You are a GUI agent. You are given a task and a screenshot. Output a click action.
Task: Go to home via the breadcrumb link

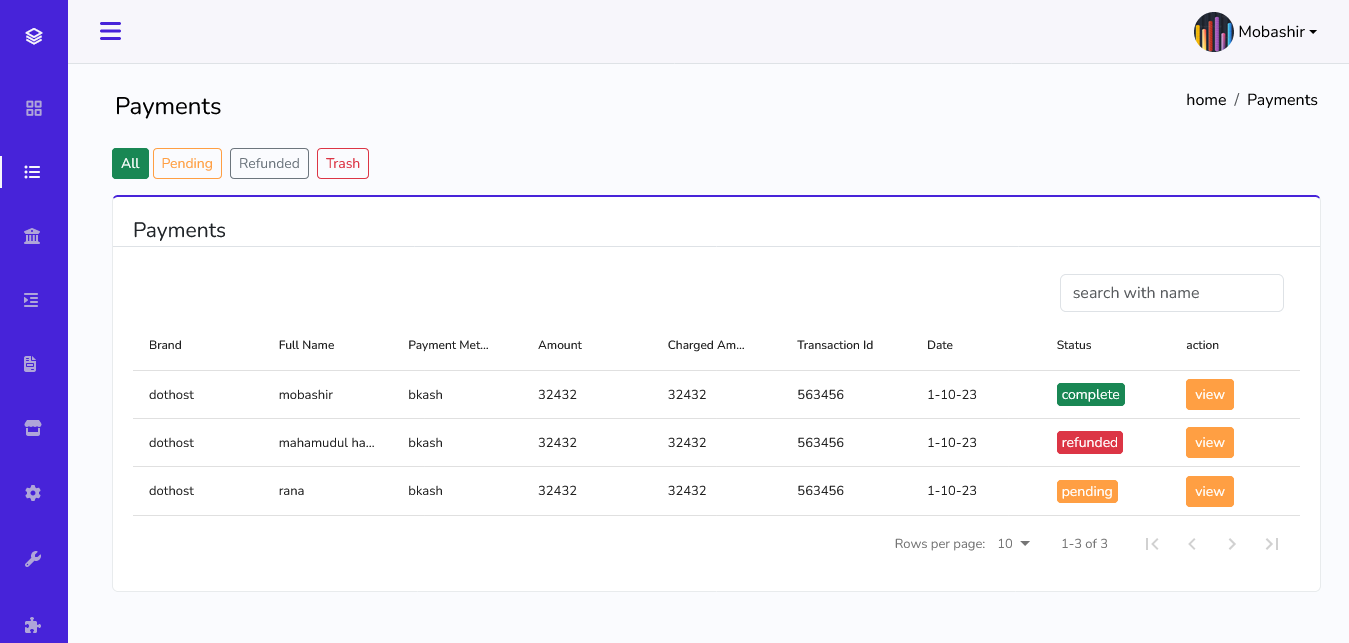coord(1205,99)
